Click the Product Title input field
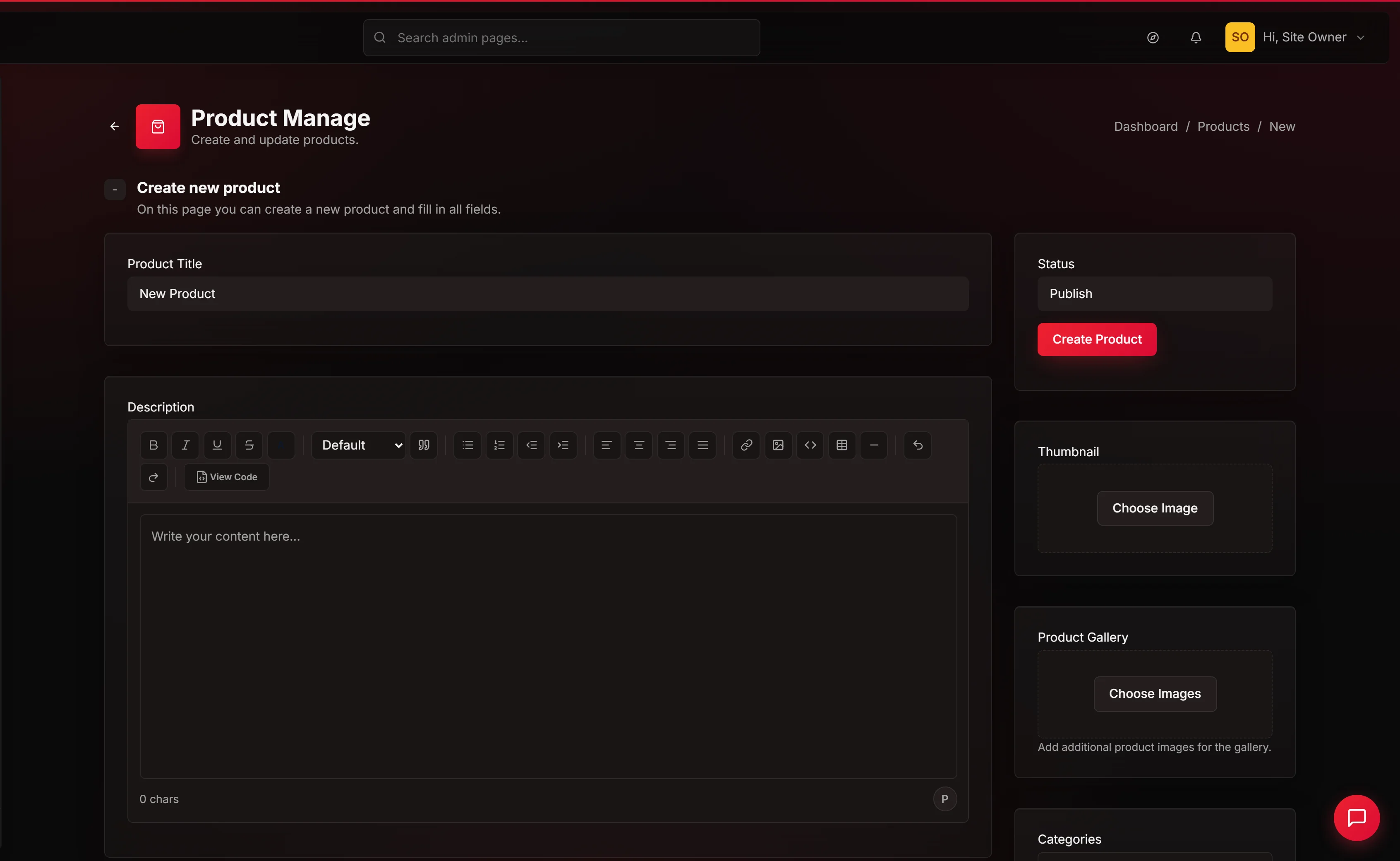1400x861 pixels. coord(548,294)
